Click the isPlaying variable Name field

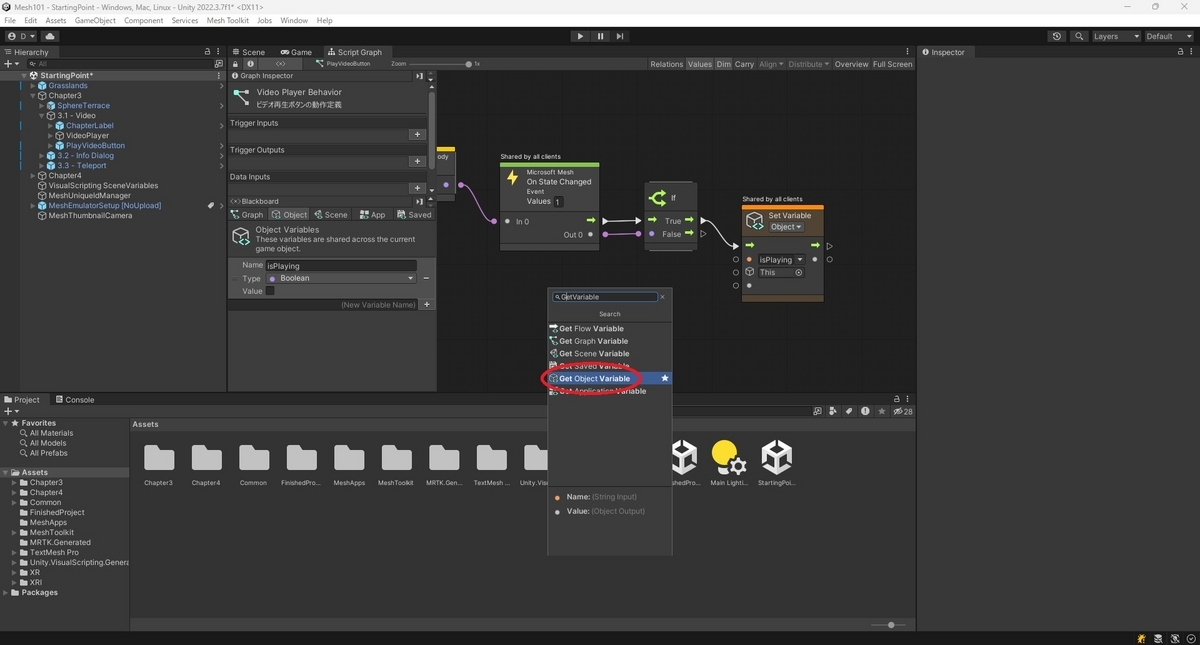point(340,266)
